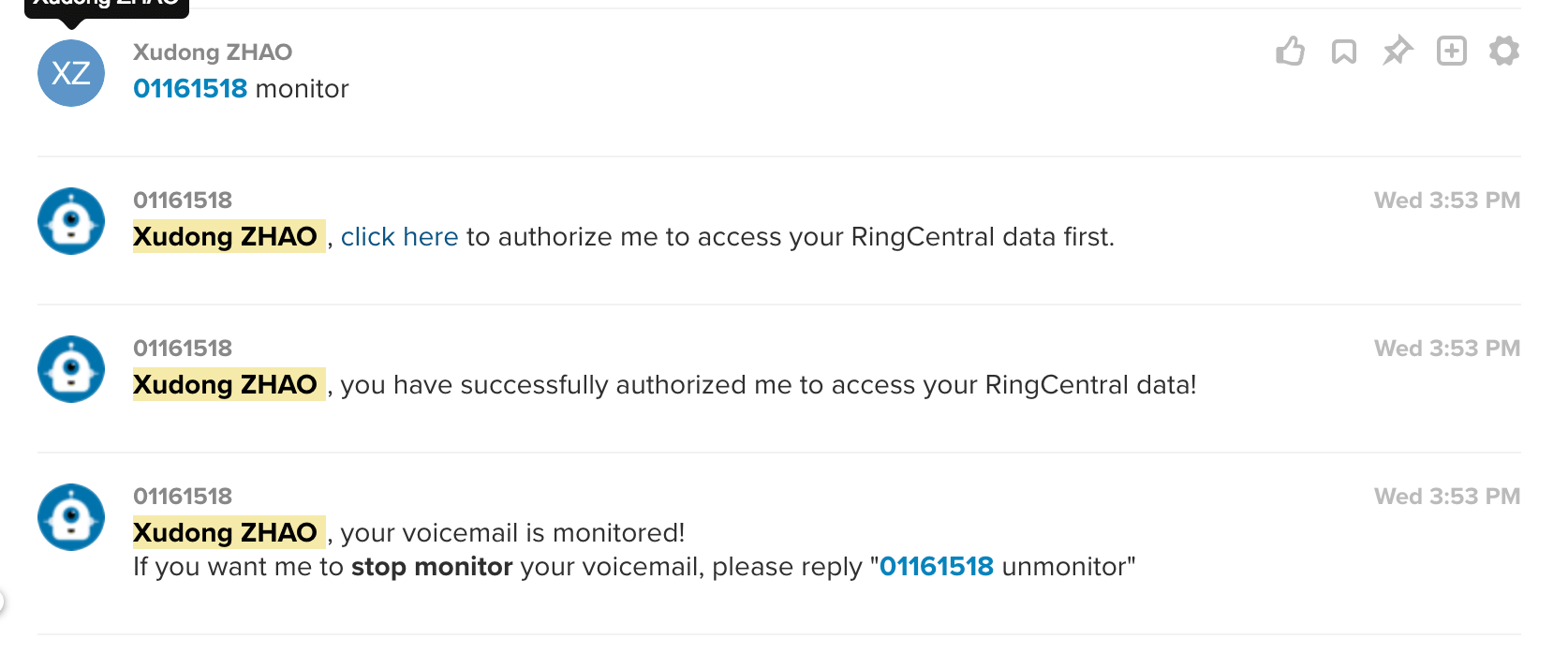Click highlighted Xudong ZHAO mention in authorize message
1568x654 pixels.
point(229,236)
